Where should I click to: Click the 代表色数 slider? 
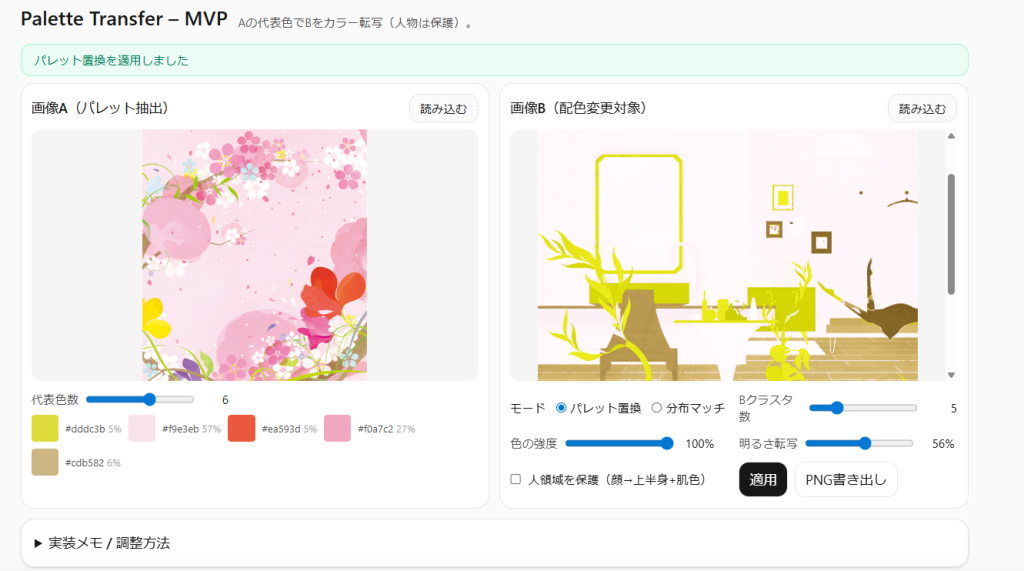coord(140,399)
